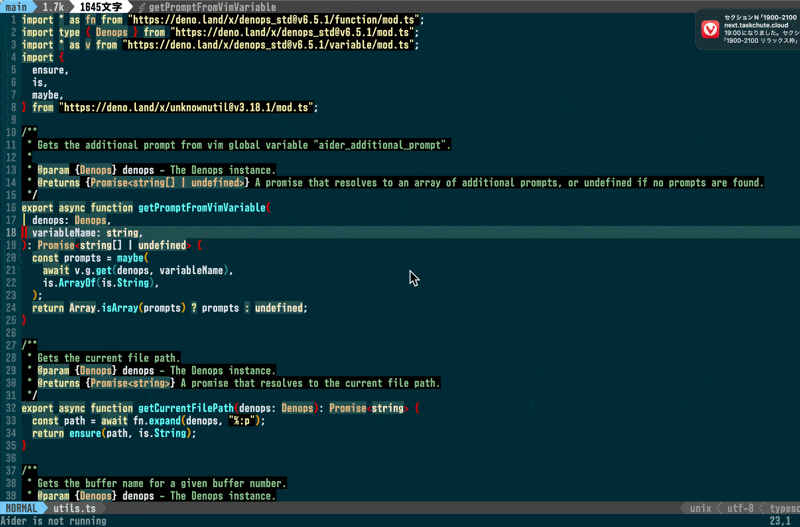Open the next.taskchute.cloud notification
The height and width of the screenshot is (527, 800).
[748, 29]
